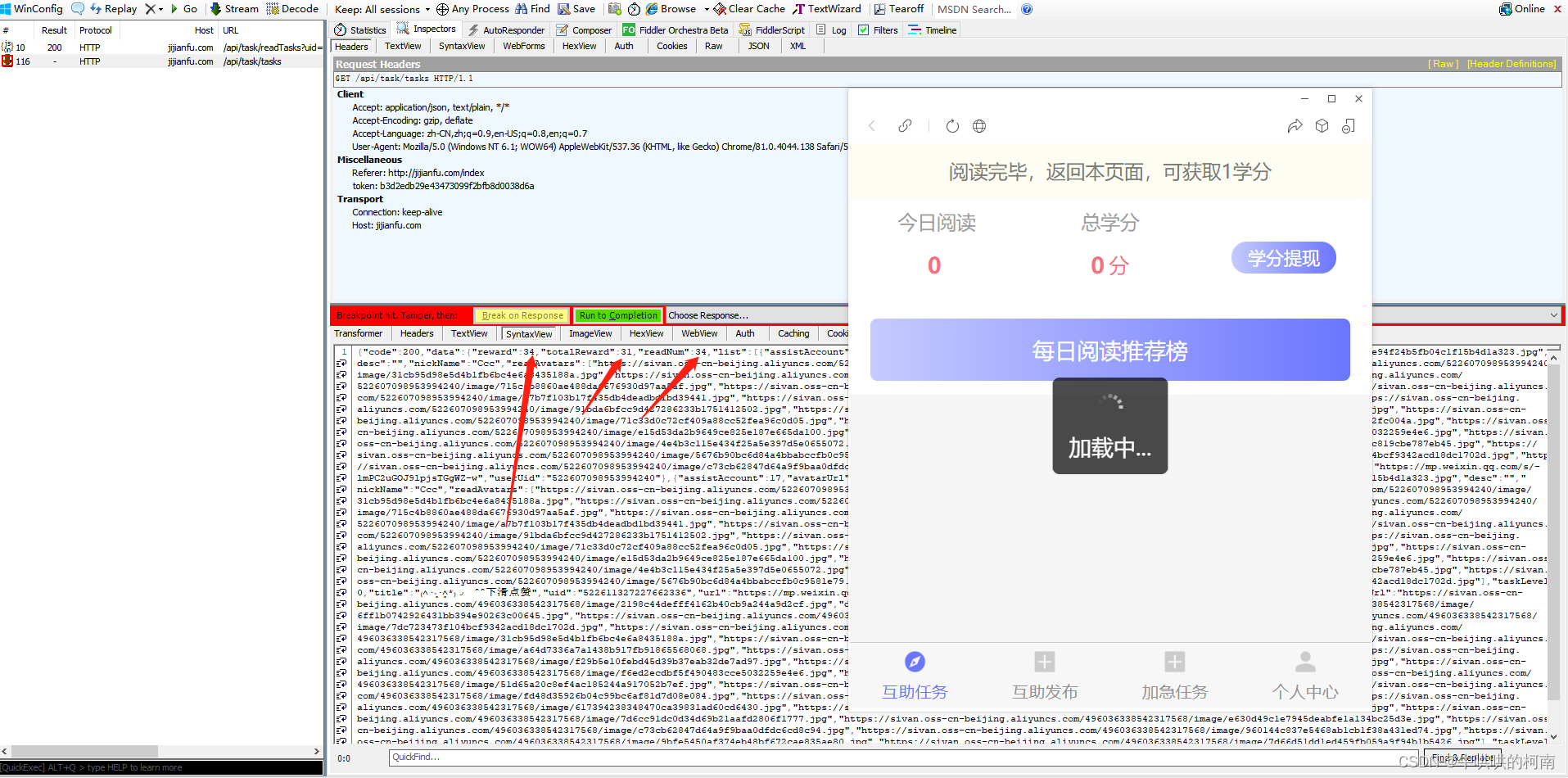Open the 个人中心 profile tab
The width and height of the screenshot is (1568, 778).
(x=1305, y=676)
